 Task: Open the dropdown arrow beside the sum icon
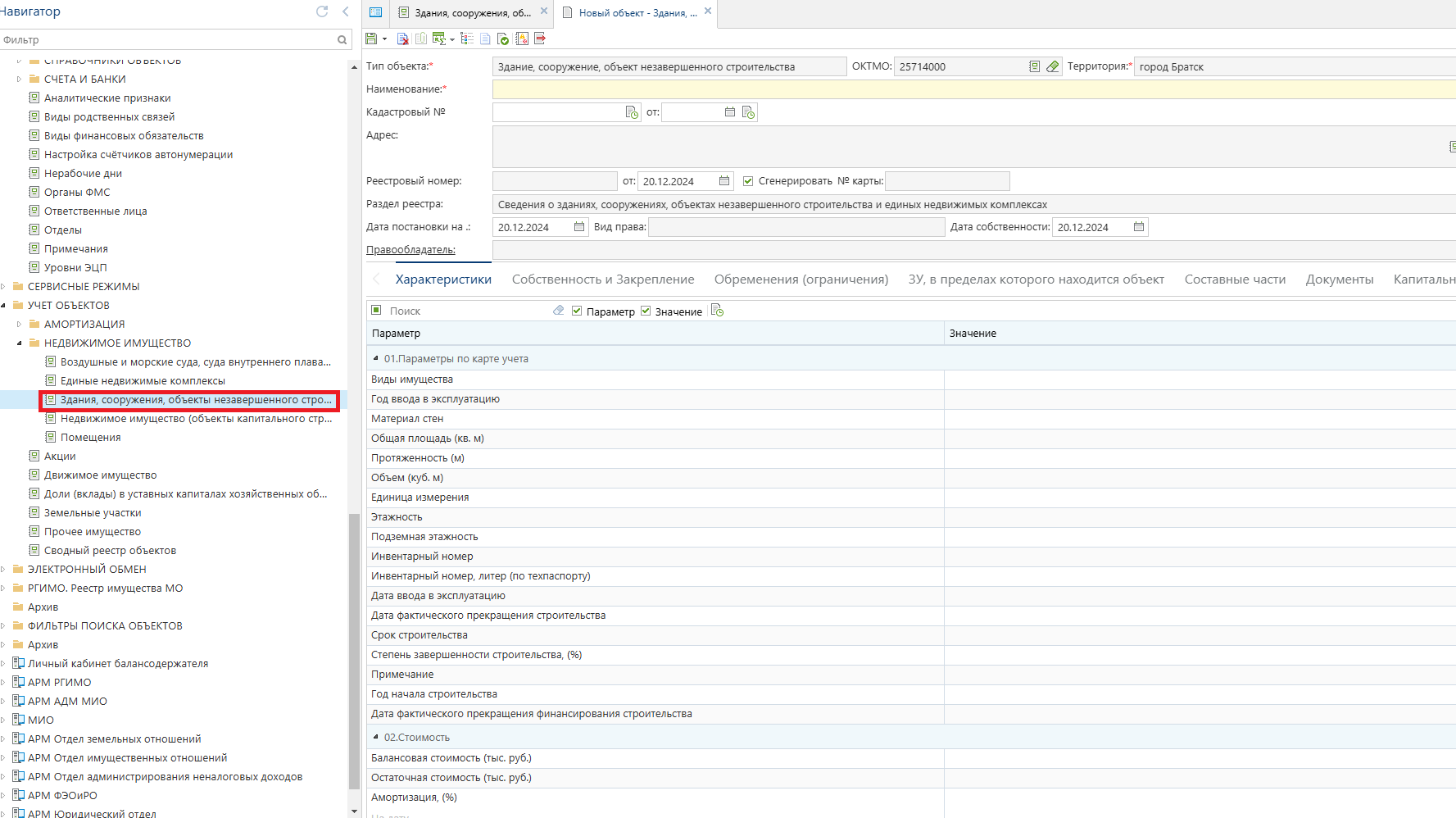click(x=452, y=39)
